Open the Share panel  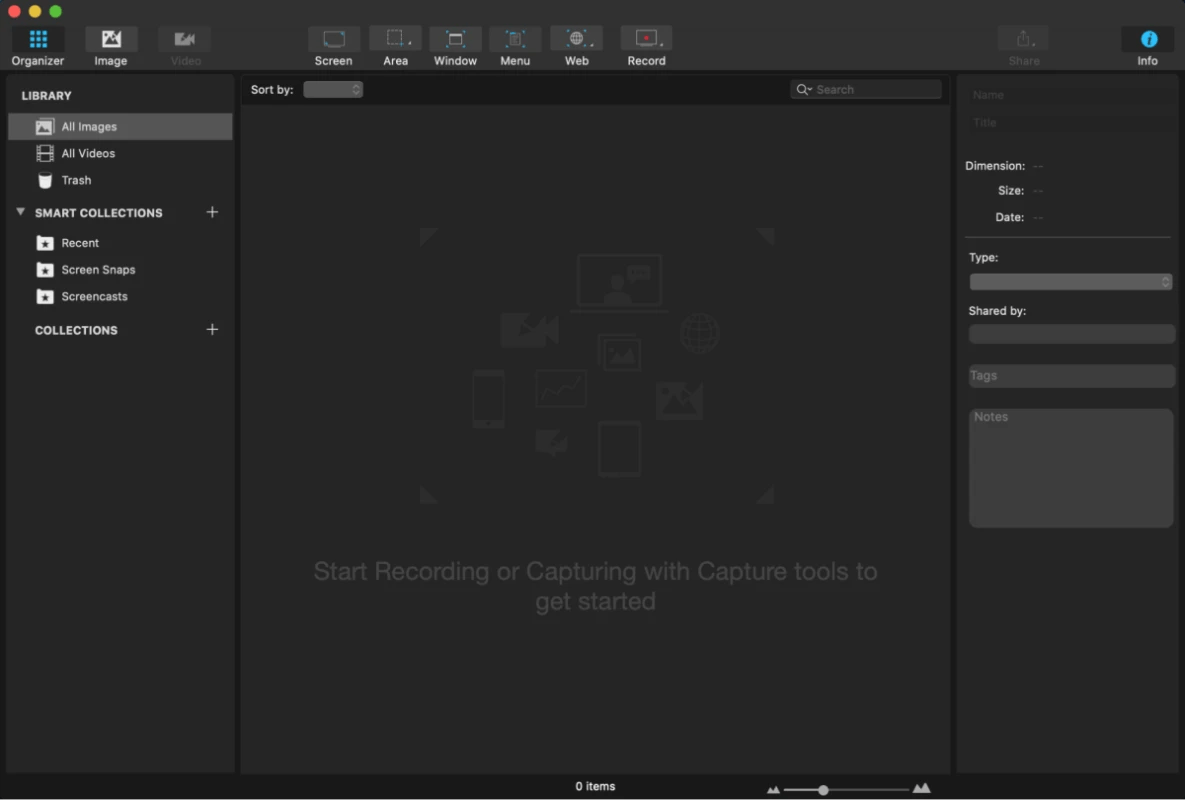tap(1023, 40)
